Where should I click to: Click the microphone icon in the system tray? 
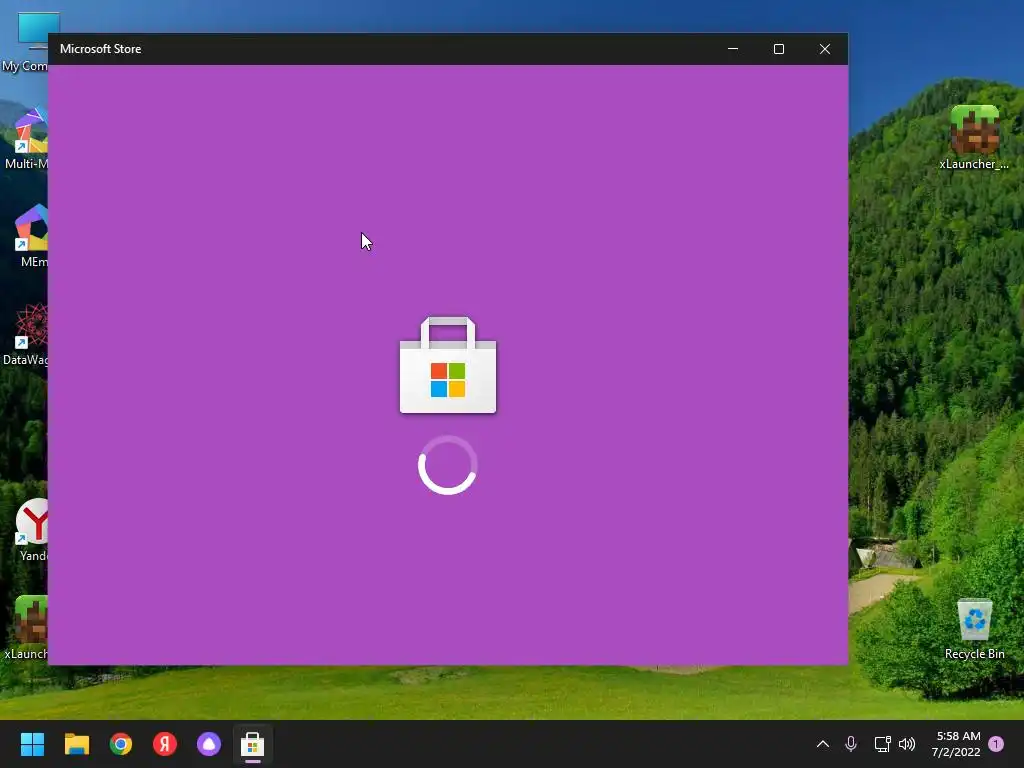(851, 744)
